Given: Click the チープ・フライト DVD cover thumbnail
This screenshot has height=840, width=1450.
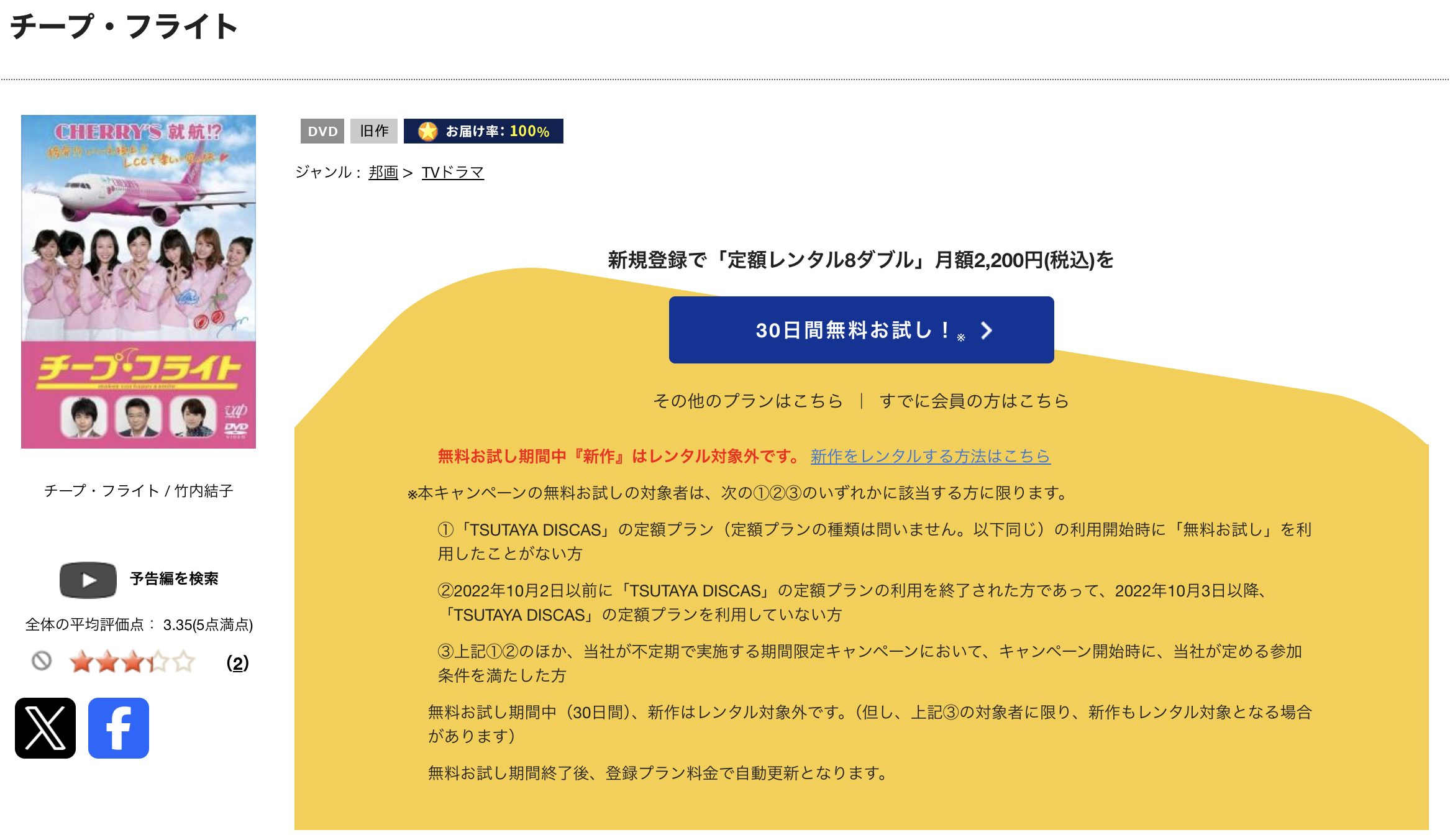Looking at the screenshot, I should pyautogui.click(x=139, y=281).
